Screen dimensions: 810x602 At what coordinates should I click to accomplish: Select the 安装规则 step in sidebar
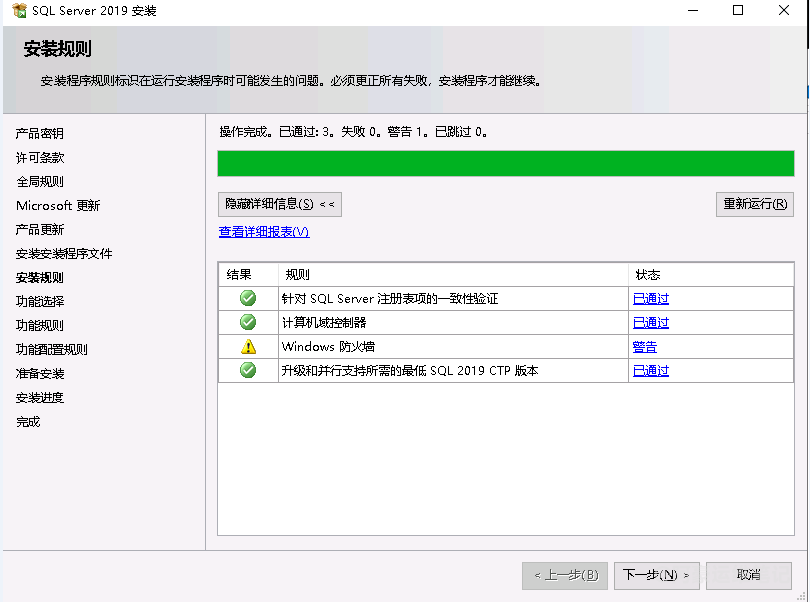click(x=40, y=277)
